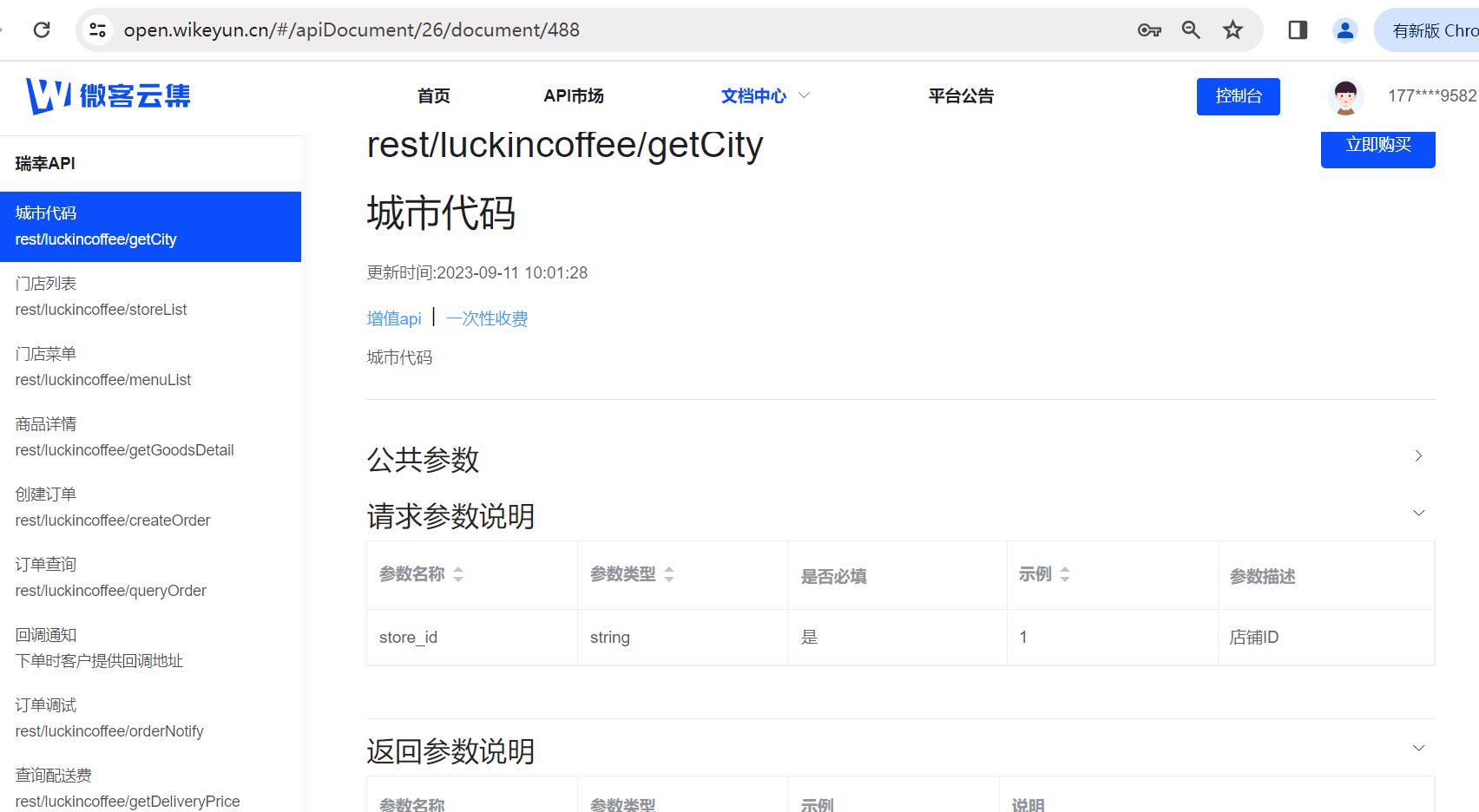Collapse the 返回参数说明 section chevron

pyautogui.click(x=1419, y=748)
